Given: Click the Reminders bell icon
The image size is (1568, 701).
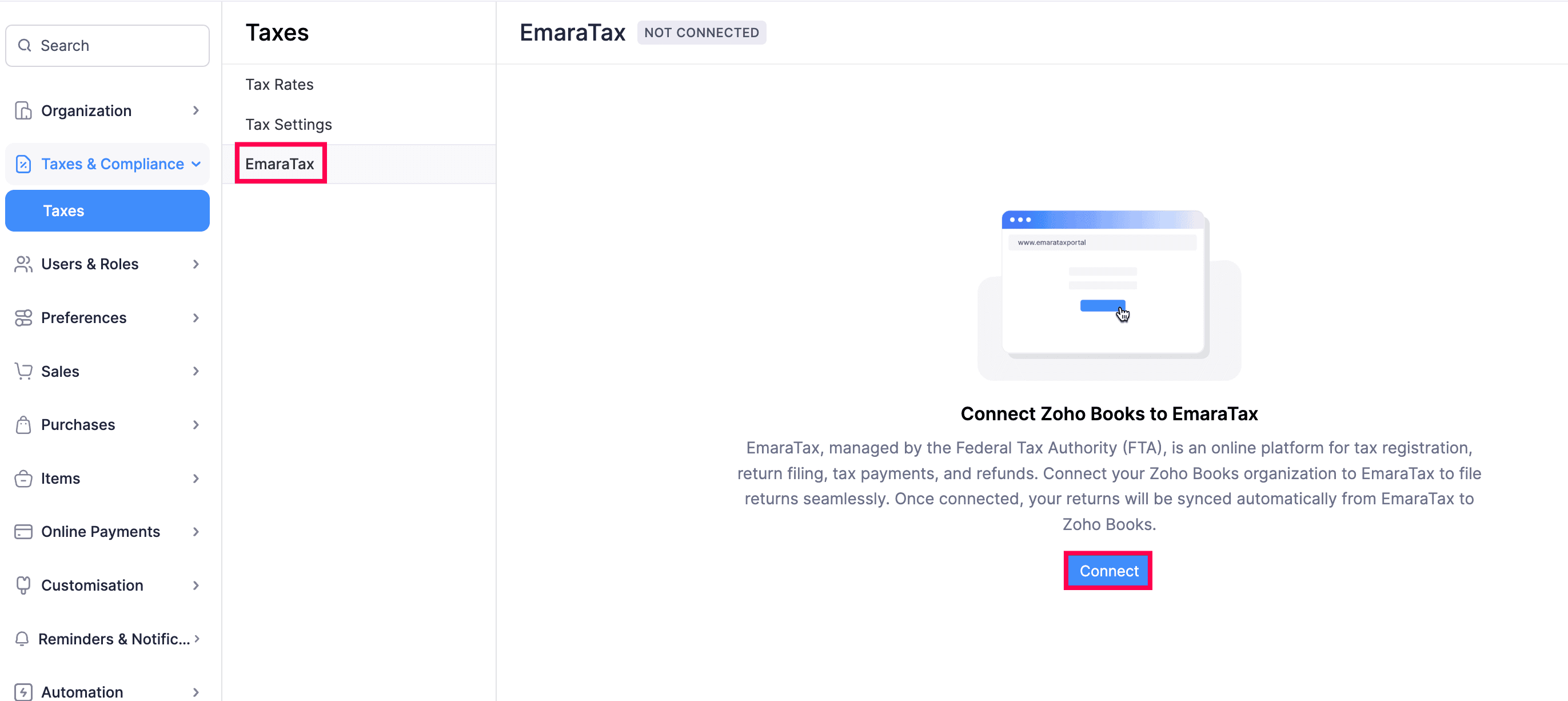Looking at the screenshot, I should pos(22,639).
